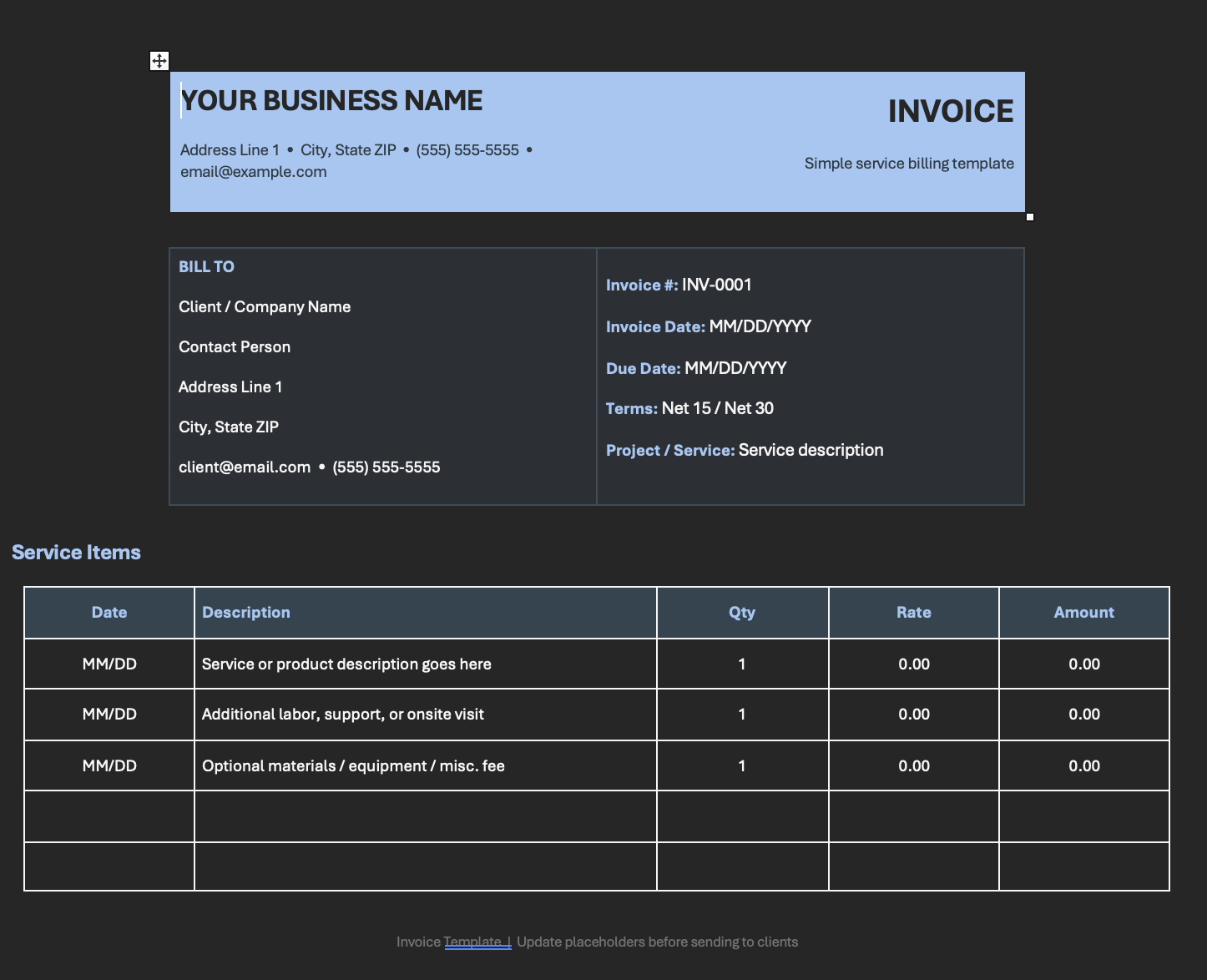Click the 'Qty' column header

coord(742,613)
